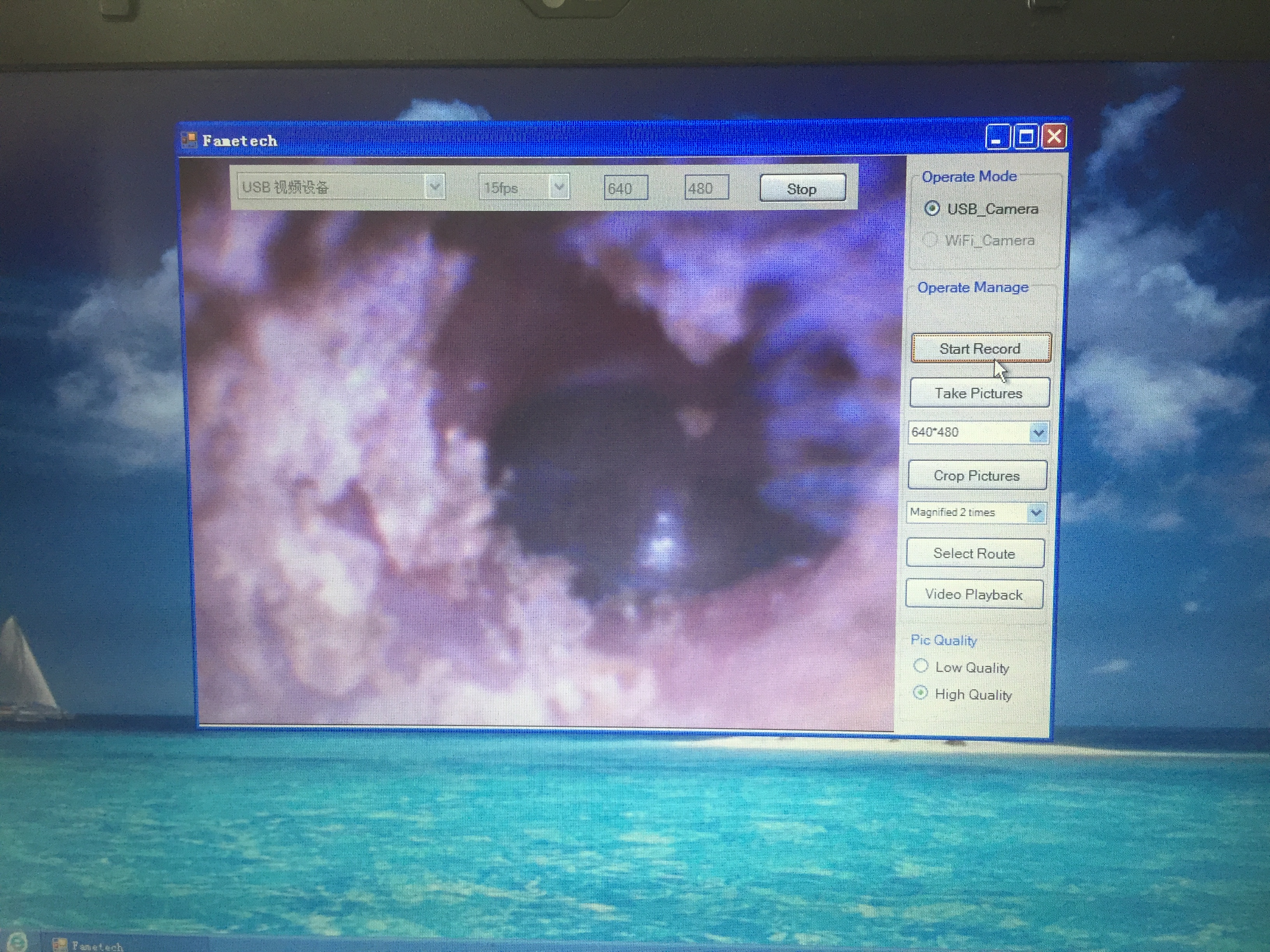Click the Operate Manage group label
Screen dimensions: 1270x952
coord(973,287)
